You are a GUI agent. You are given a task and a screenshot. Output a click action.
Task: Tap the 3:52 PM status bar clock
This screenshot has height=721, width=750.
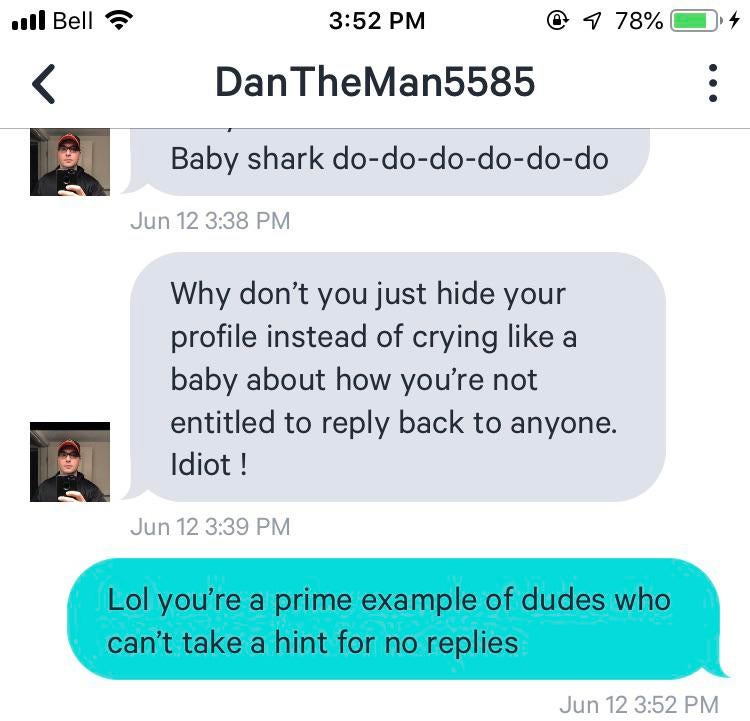377,21
